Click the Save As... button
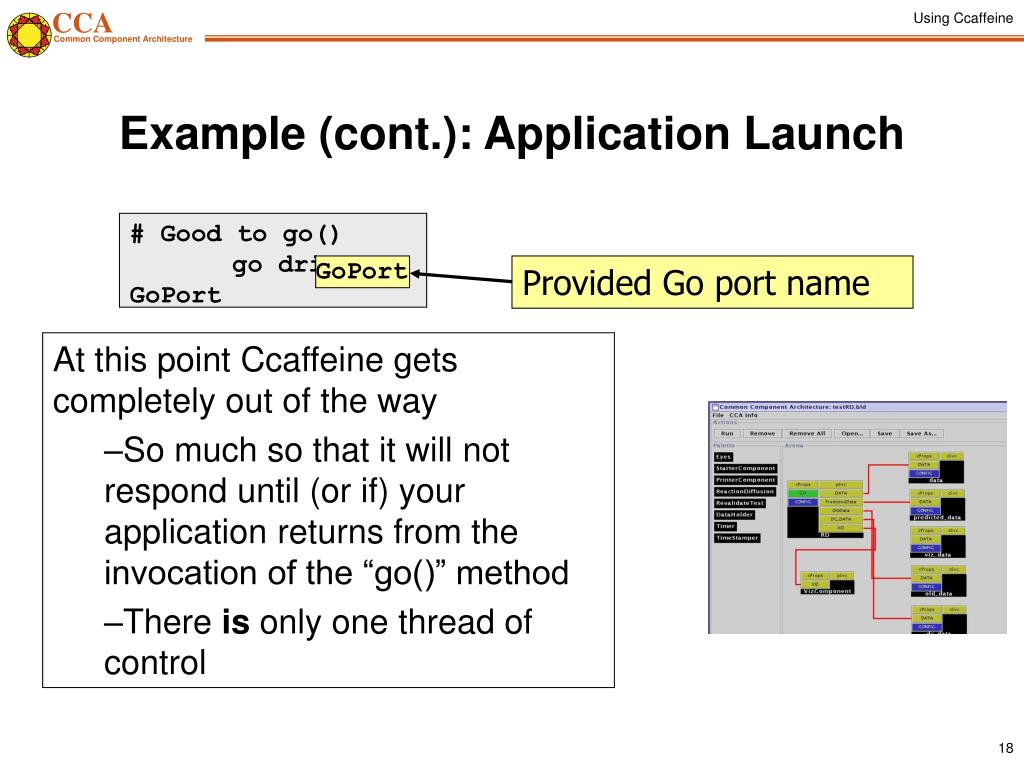The image size is (1024, 768). point(921,434)
